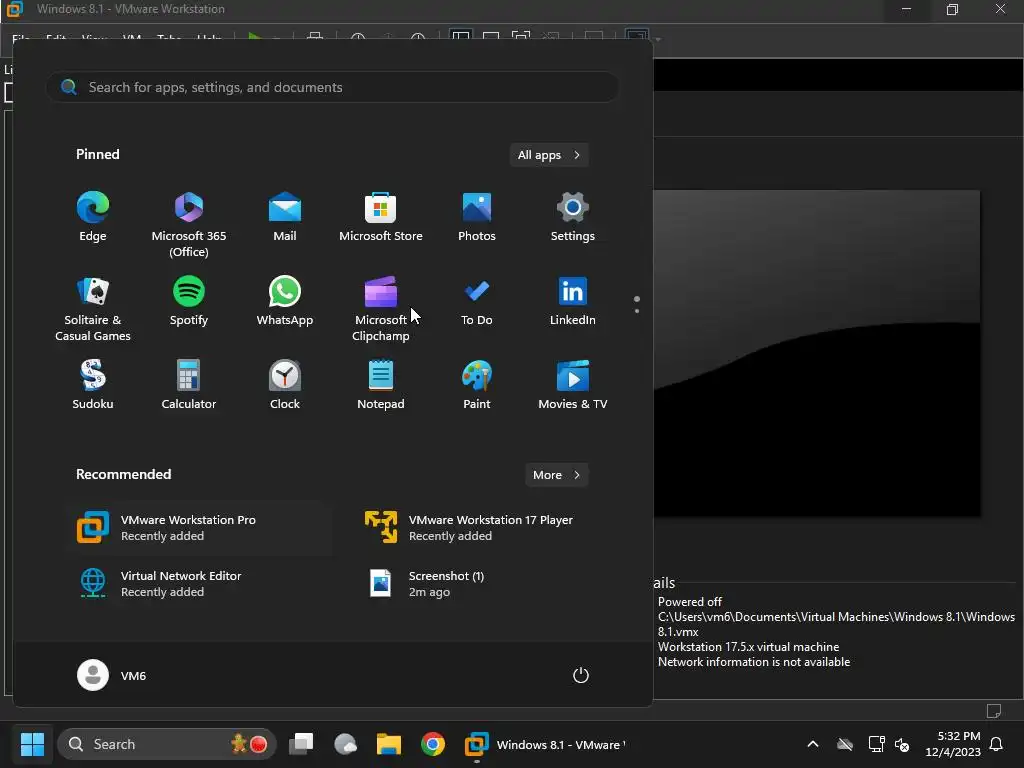Click the muted volume tray icon
The image size is (1024, 768).
point(902,744)
